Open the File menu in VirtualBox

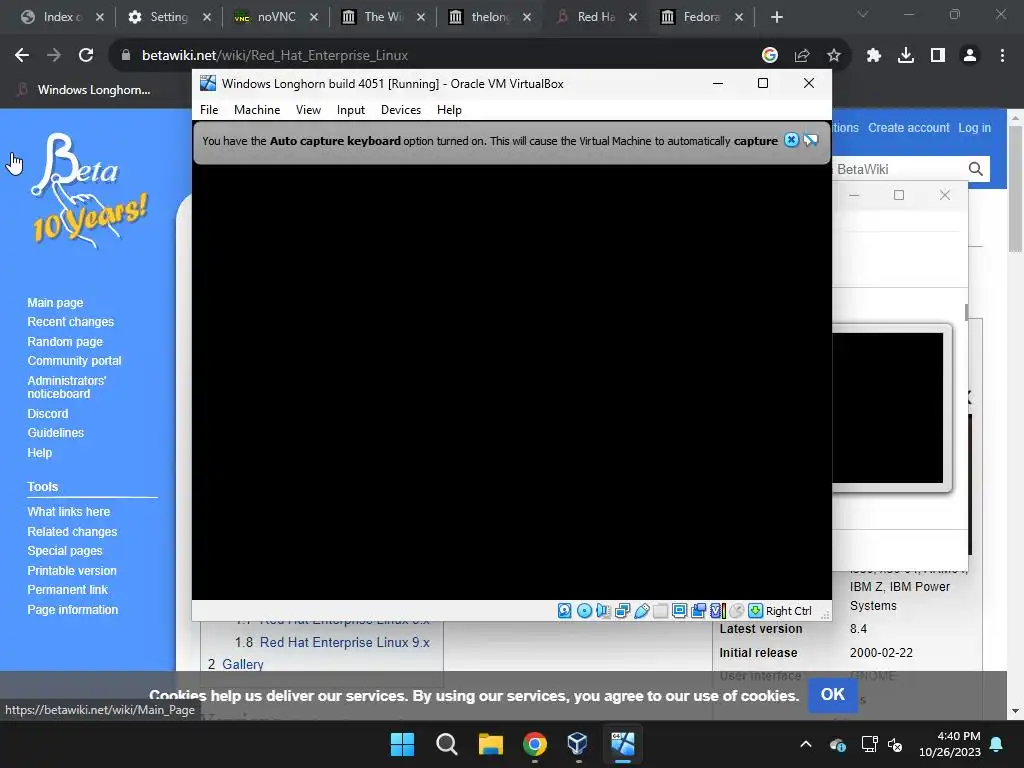click(209, 110)
